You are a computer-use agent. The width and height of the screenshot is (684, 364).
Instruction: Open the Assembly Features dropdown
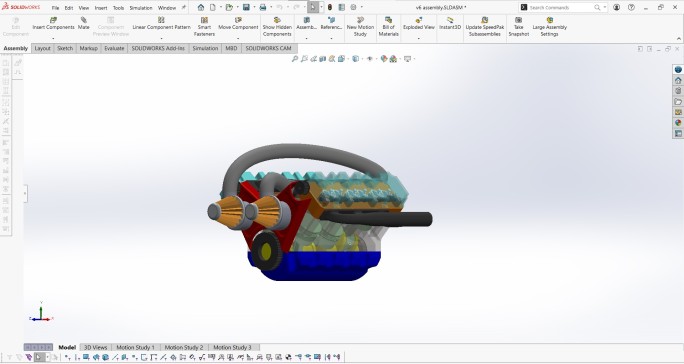[x=306, y=38]
